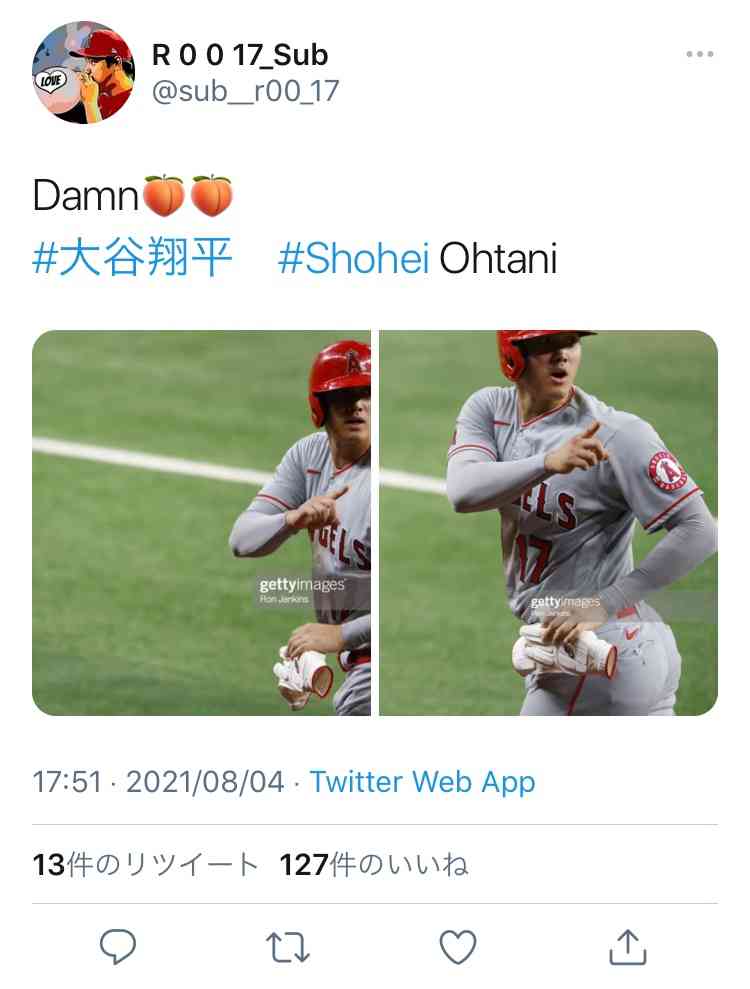This screenshot has height=989, width=750.
Task: Open the R0017_Sub profile avatar
Action: point(83,72)
